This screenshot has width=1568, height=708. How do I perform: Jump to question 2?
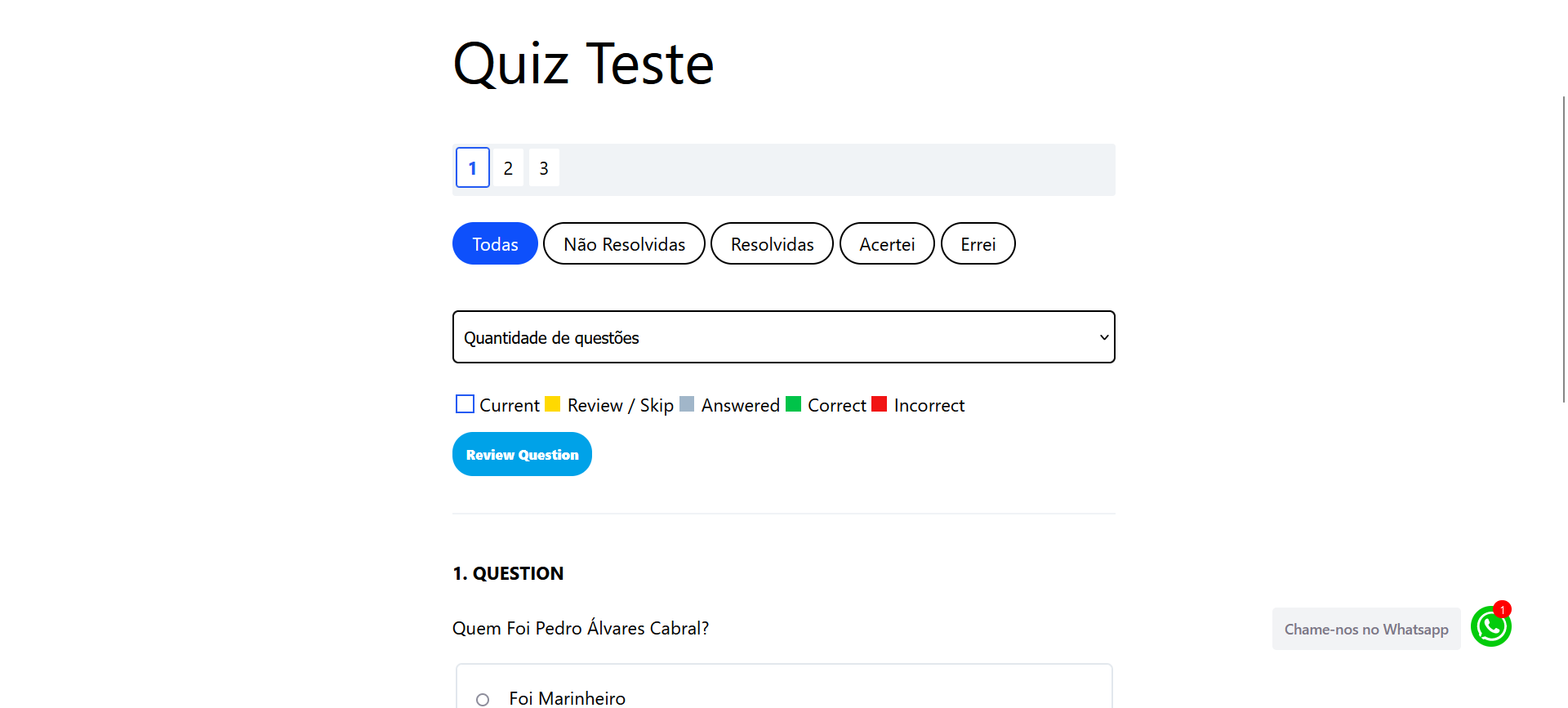coord(508,168)
